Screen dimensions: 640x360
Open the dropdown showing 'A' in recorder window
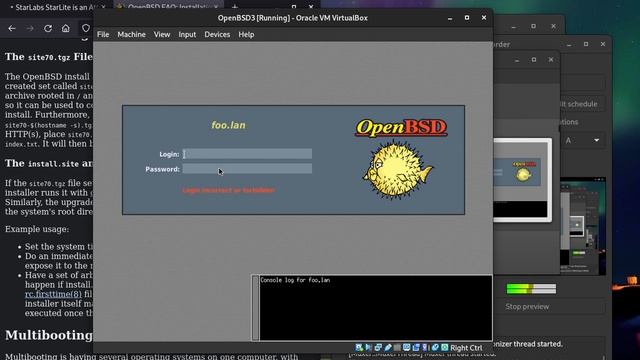click(582, 140)
